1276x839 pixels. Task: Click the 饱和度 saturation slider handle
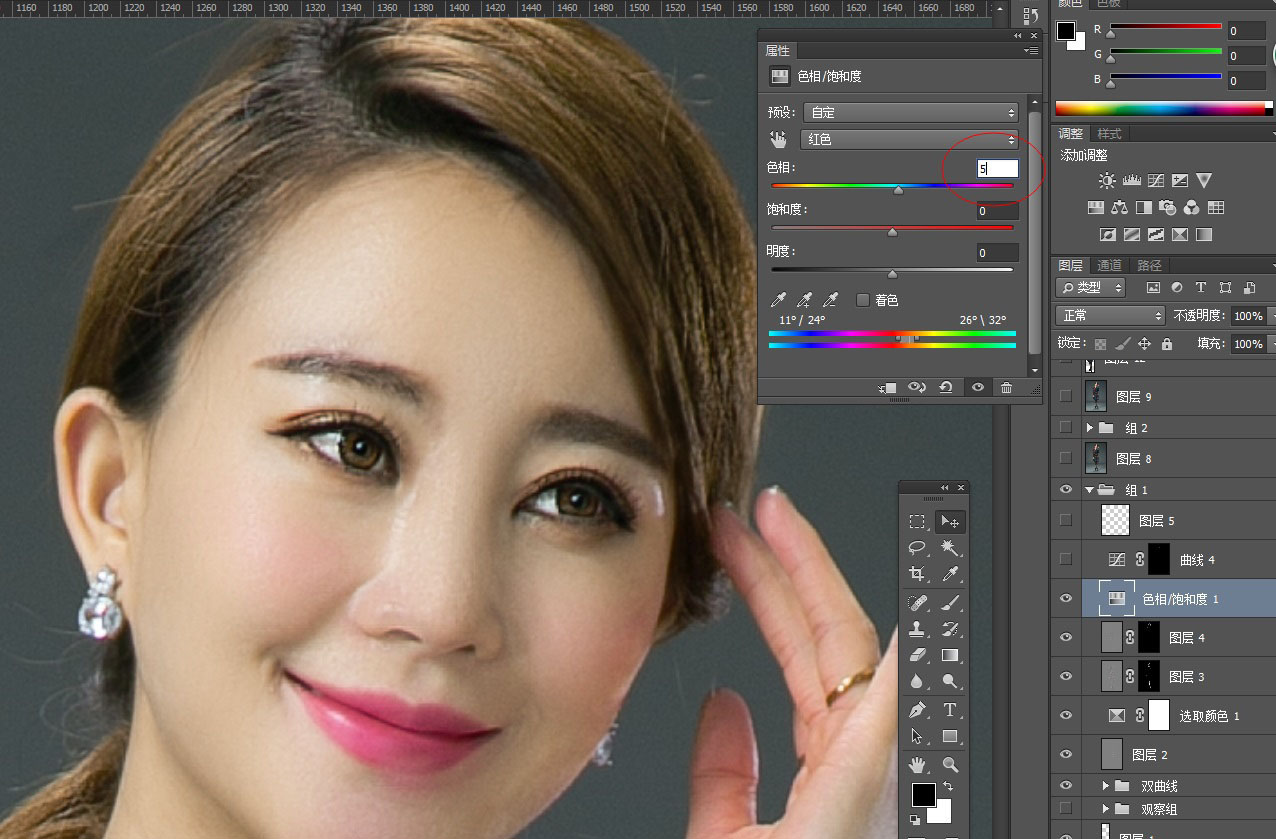point(892,231)
